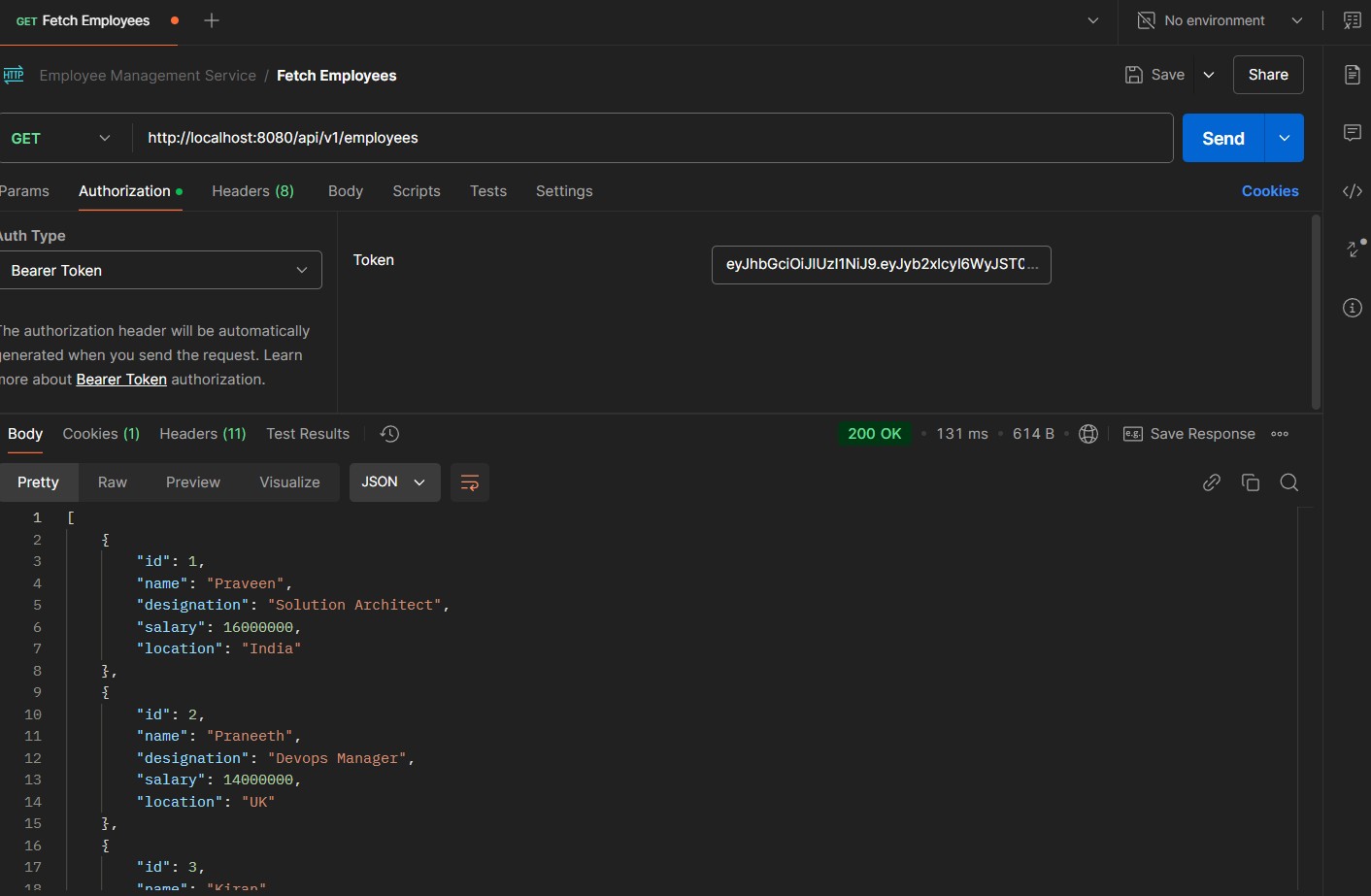This screenshot has width=1371, height=896.
Task: Open the Test Results tab
Action: pos(308,434)
